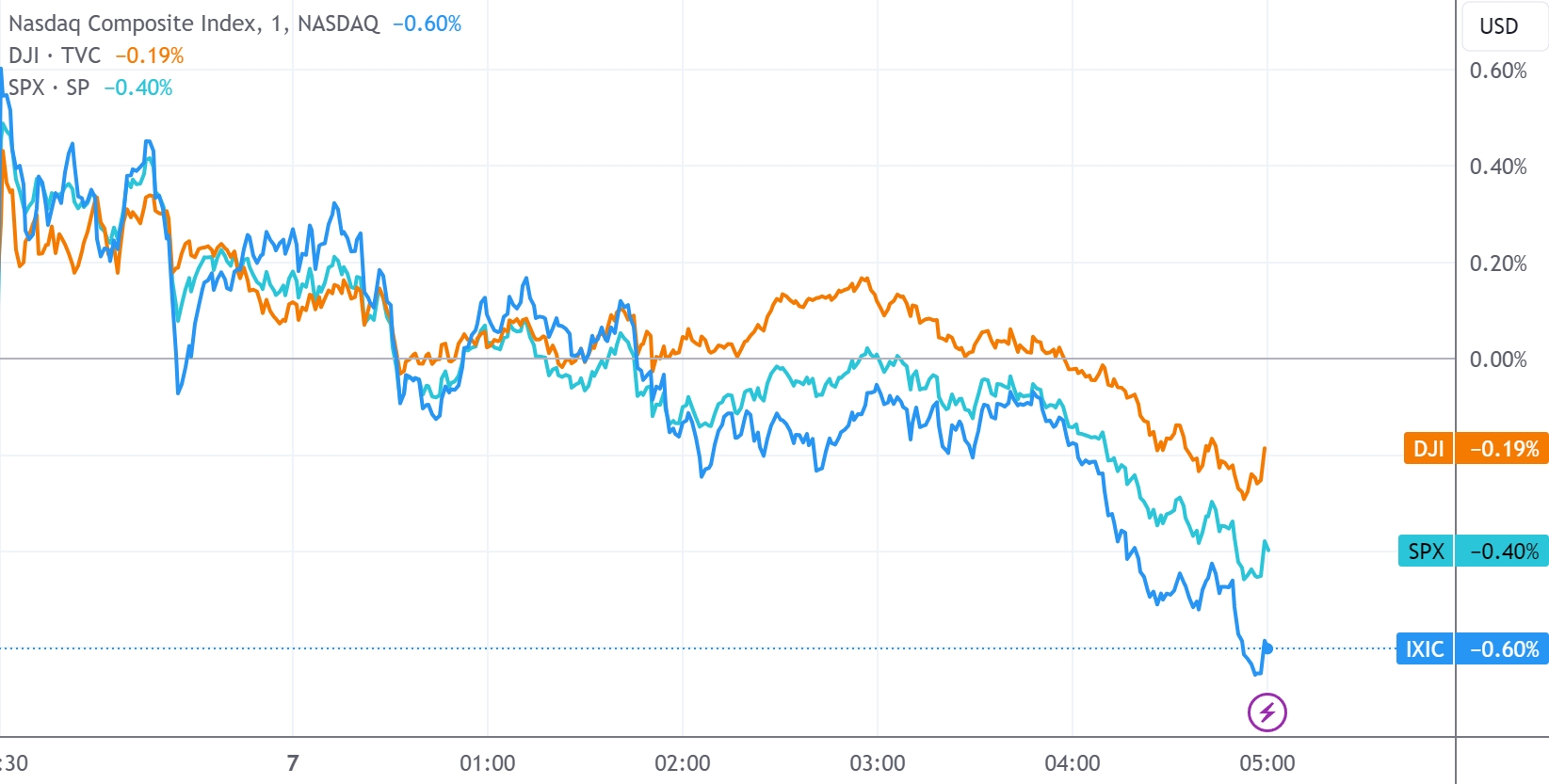Click the -0.60% change value in legend
The width and height of the screenshot is (1549, 784).
(427, 24)
